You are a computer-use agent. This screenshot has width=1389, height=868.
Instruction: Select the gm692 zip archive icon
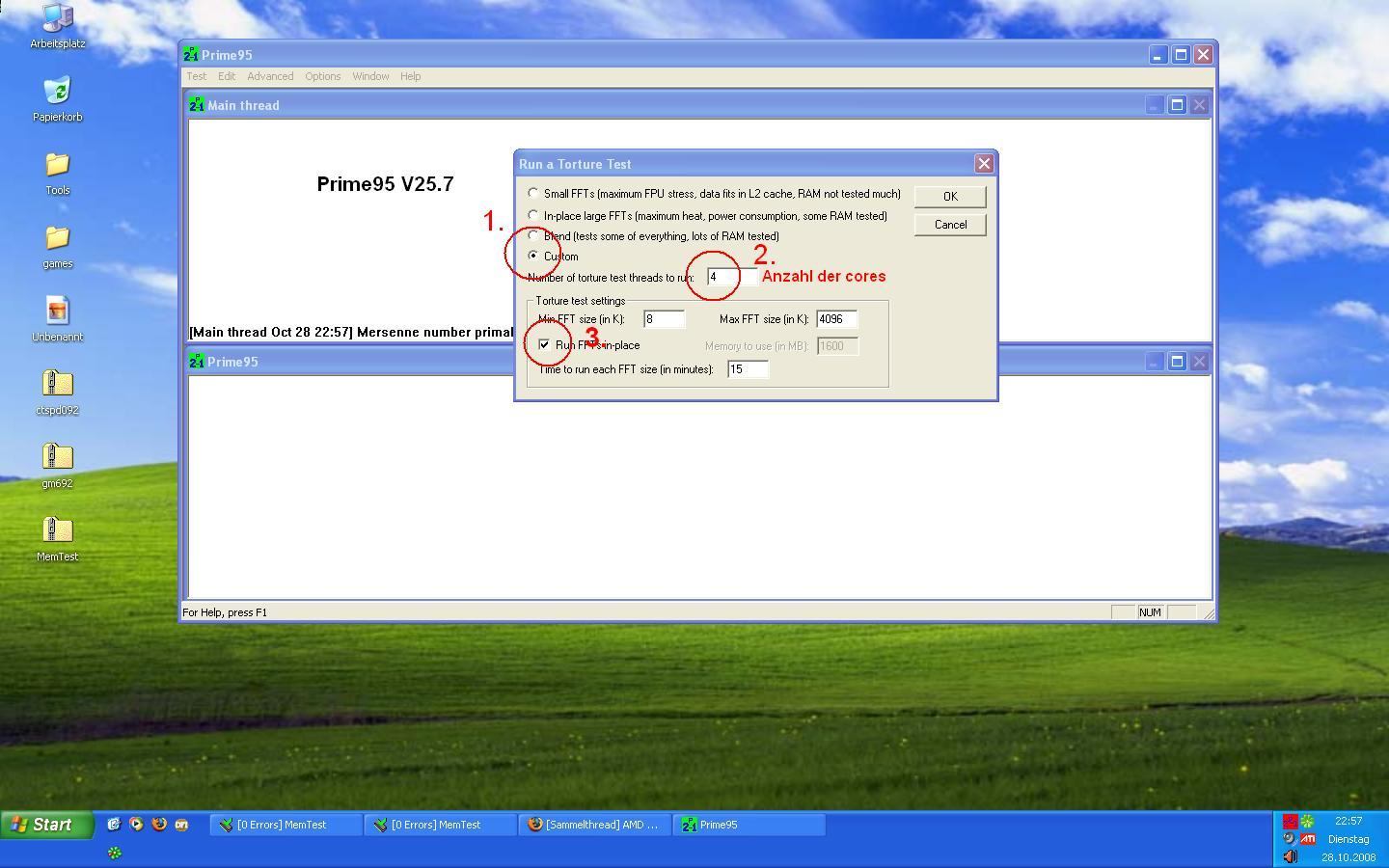57,457
